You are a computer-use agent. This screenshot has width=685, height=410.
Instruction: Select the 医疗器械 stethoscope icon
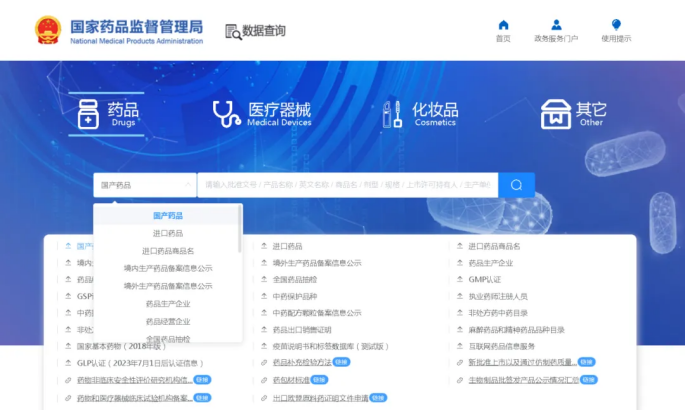coord(227,114)
